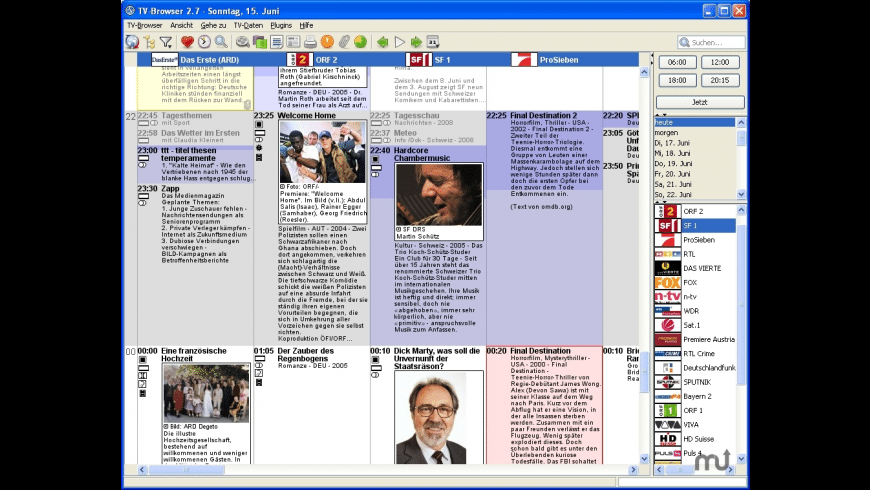
Task: Click the disc with magnifier toolbar icon
Action: pos(242,42)
